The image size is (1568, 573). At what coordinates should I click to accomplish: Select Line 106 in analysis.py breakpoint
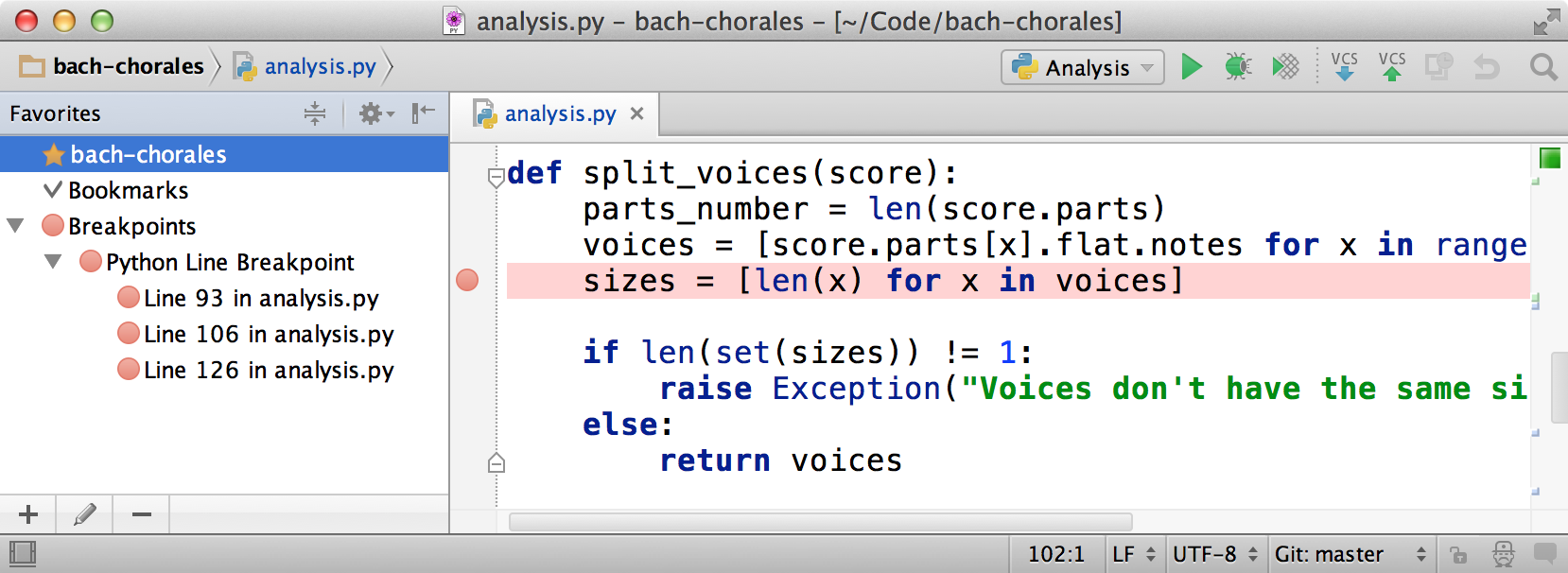pos(268,335)
